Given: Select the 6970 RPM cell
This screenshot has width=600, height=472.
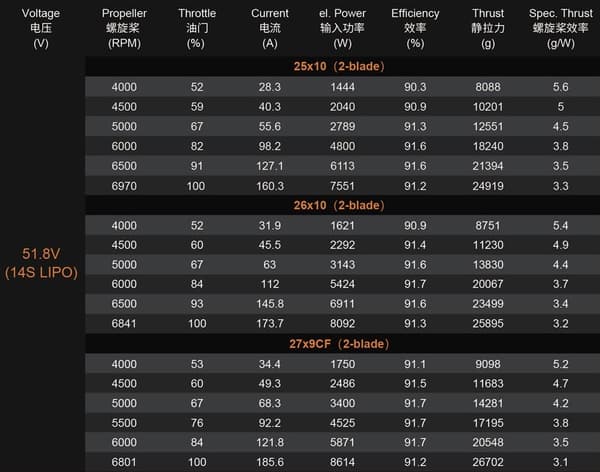Looking at the screenshot, I should point(124,186).
